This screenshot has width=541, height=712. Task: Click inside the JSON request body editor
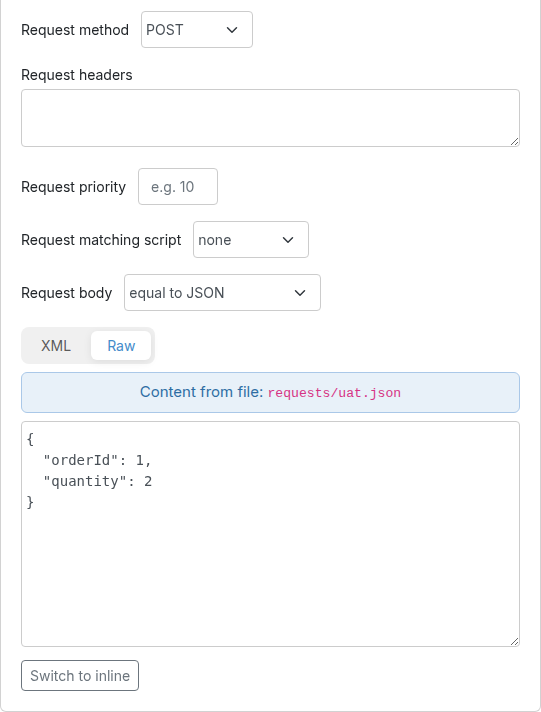pos(270,534)
